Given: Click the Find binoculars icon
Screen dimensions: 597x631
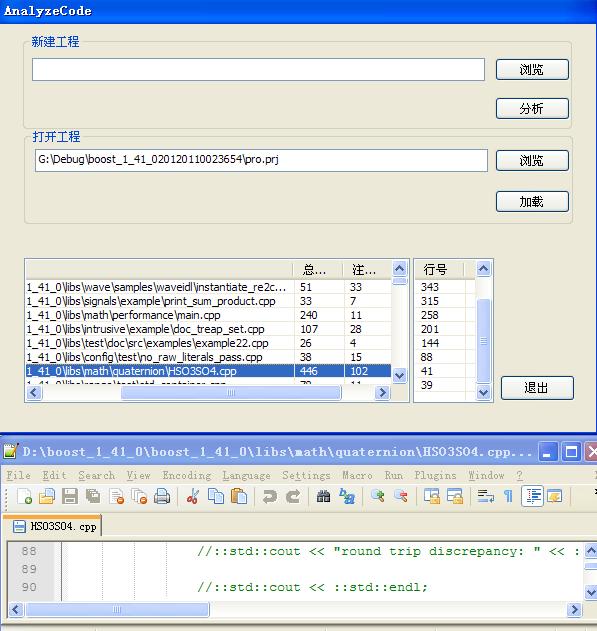Looking at the screenshot, I should click(x=323, y=496).
